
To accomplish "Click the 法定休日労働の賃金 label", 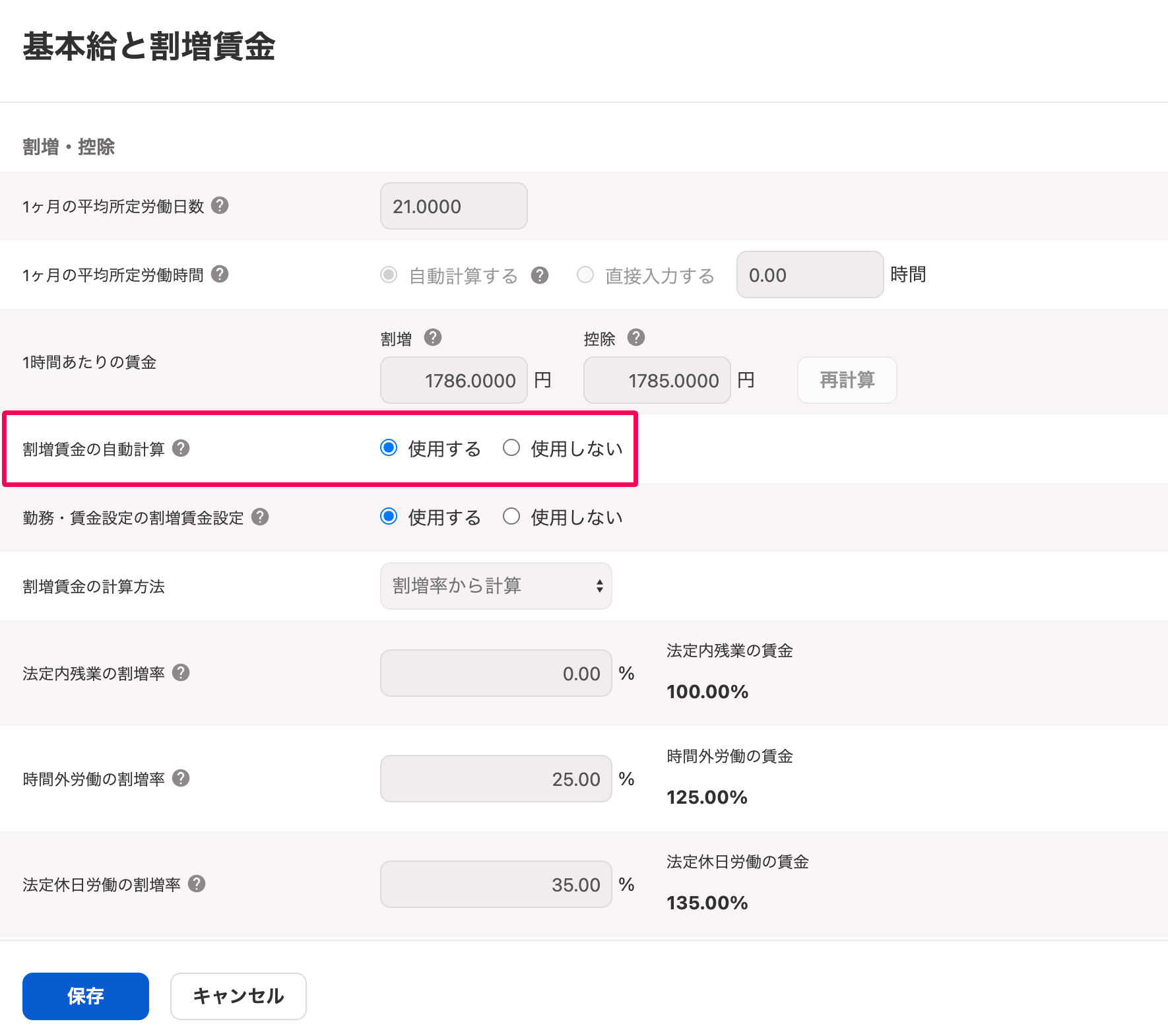I will tap(738, 862).
